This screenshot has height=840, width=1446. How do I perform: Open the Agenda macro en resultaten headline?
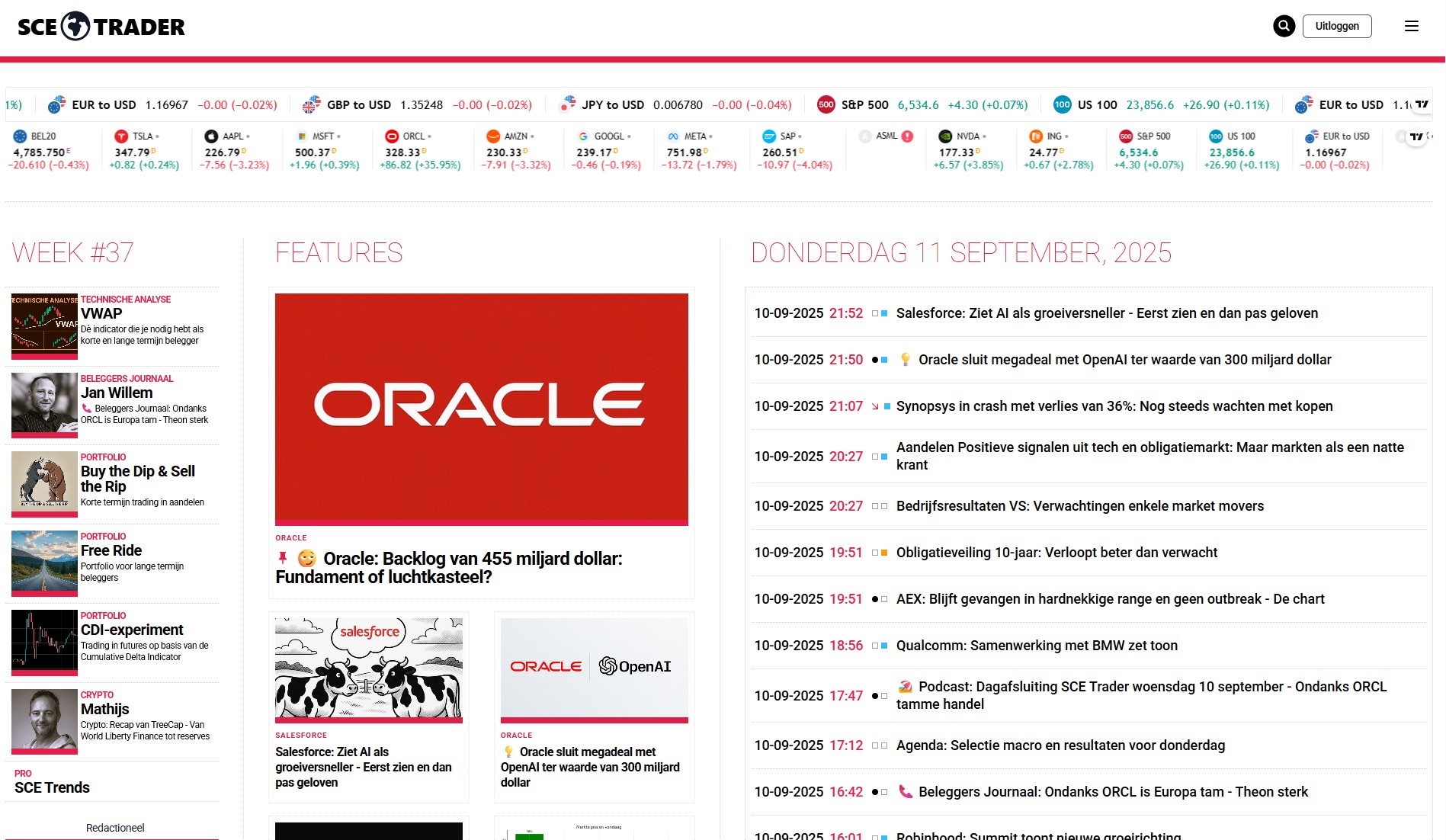[x=1060, y=745]
